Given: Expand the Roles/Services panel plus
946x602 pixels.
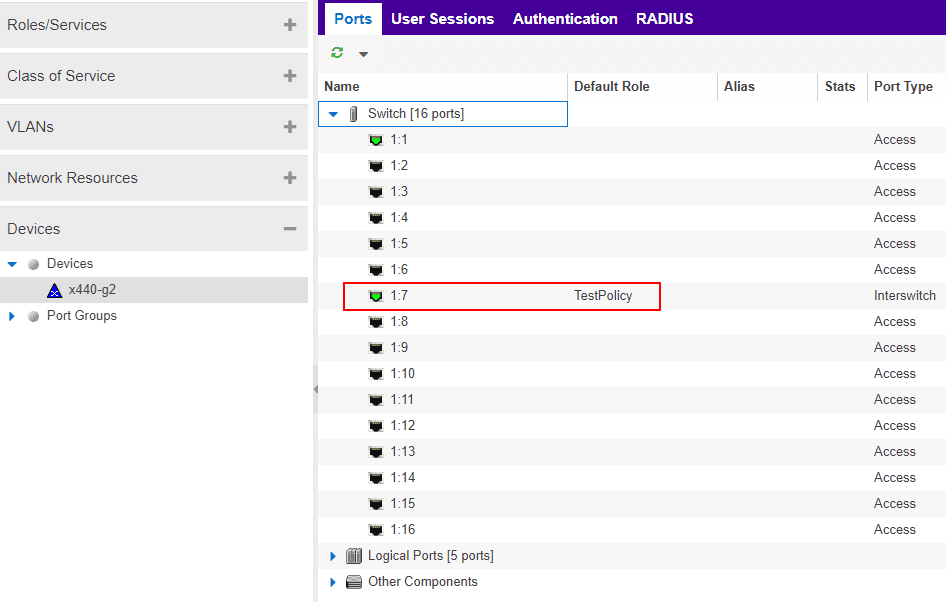Looking at the screenshot, I should point(290,25).
